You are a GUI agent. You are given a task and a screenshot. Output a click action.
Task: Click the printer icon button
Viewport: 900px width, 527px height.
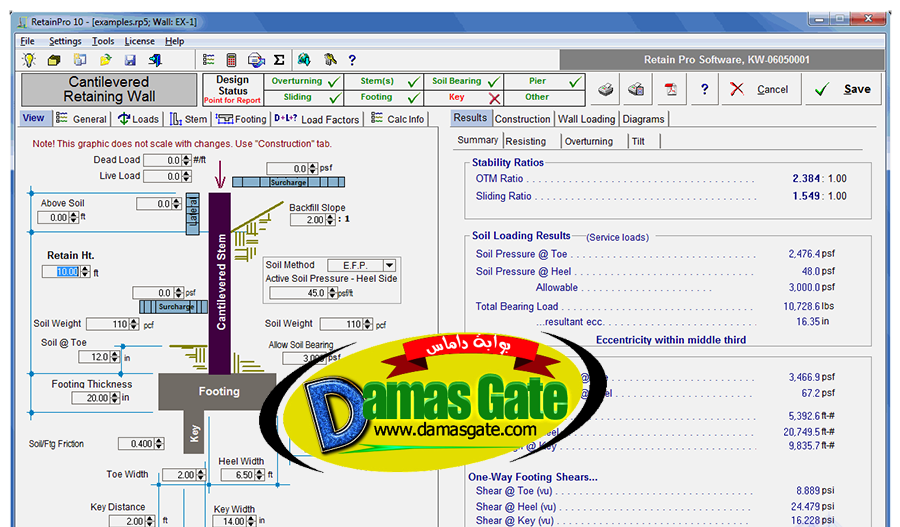[606, 89]
